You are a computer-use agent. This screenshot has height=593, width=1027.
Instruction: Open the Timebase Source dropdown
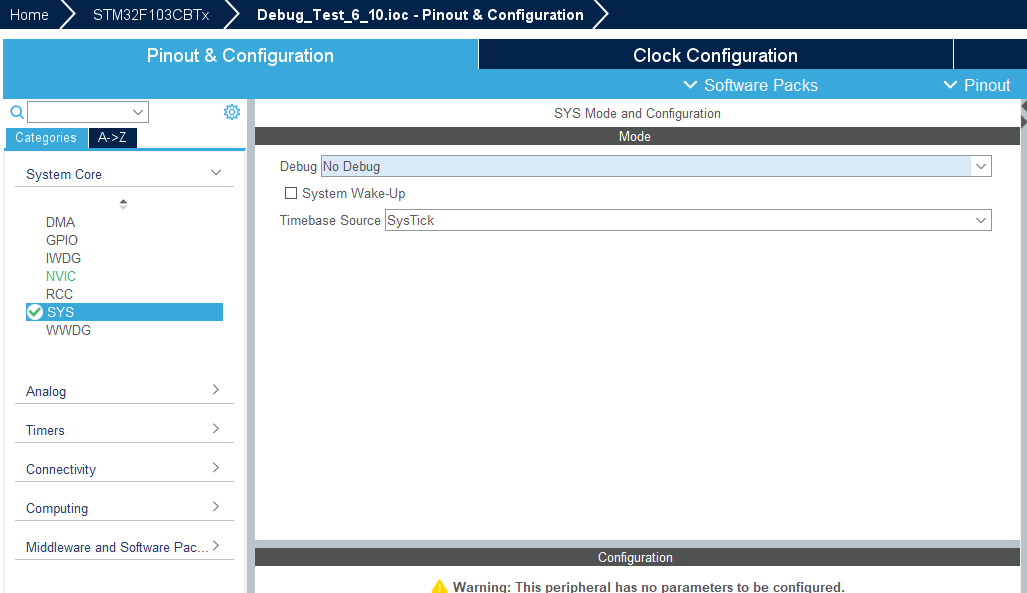981,220
